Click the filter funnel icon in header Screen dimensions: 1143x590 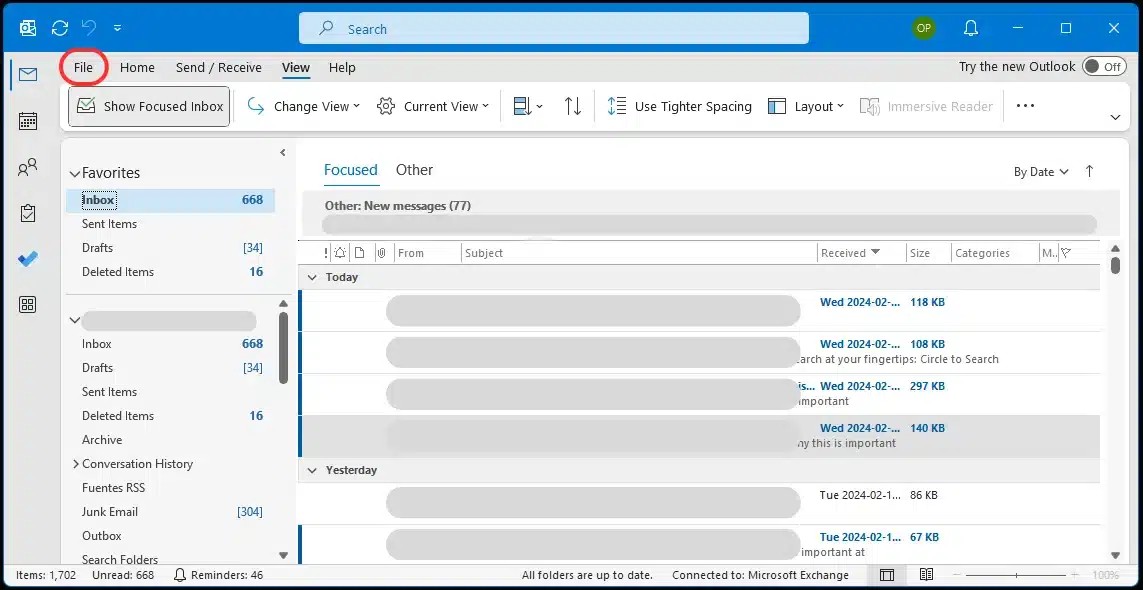(x=1066, y=253)
